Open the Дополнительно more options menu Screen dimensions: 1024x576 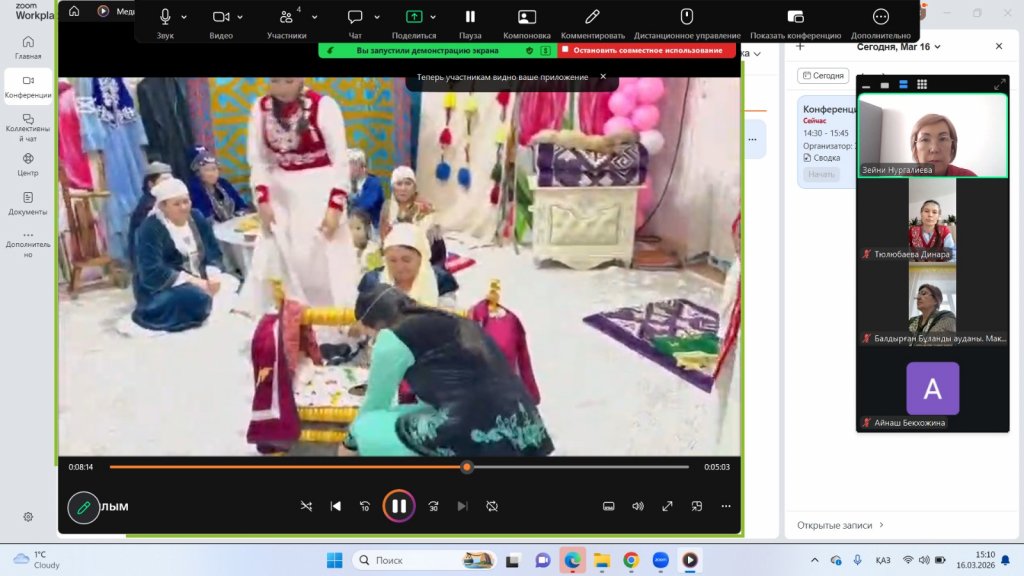click(x=880, y=17)
